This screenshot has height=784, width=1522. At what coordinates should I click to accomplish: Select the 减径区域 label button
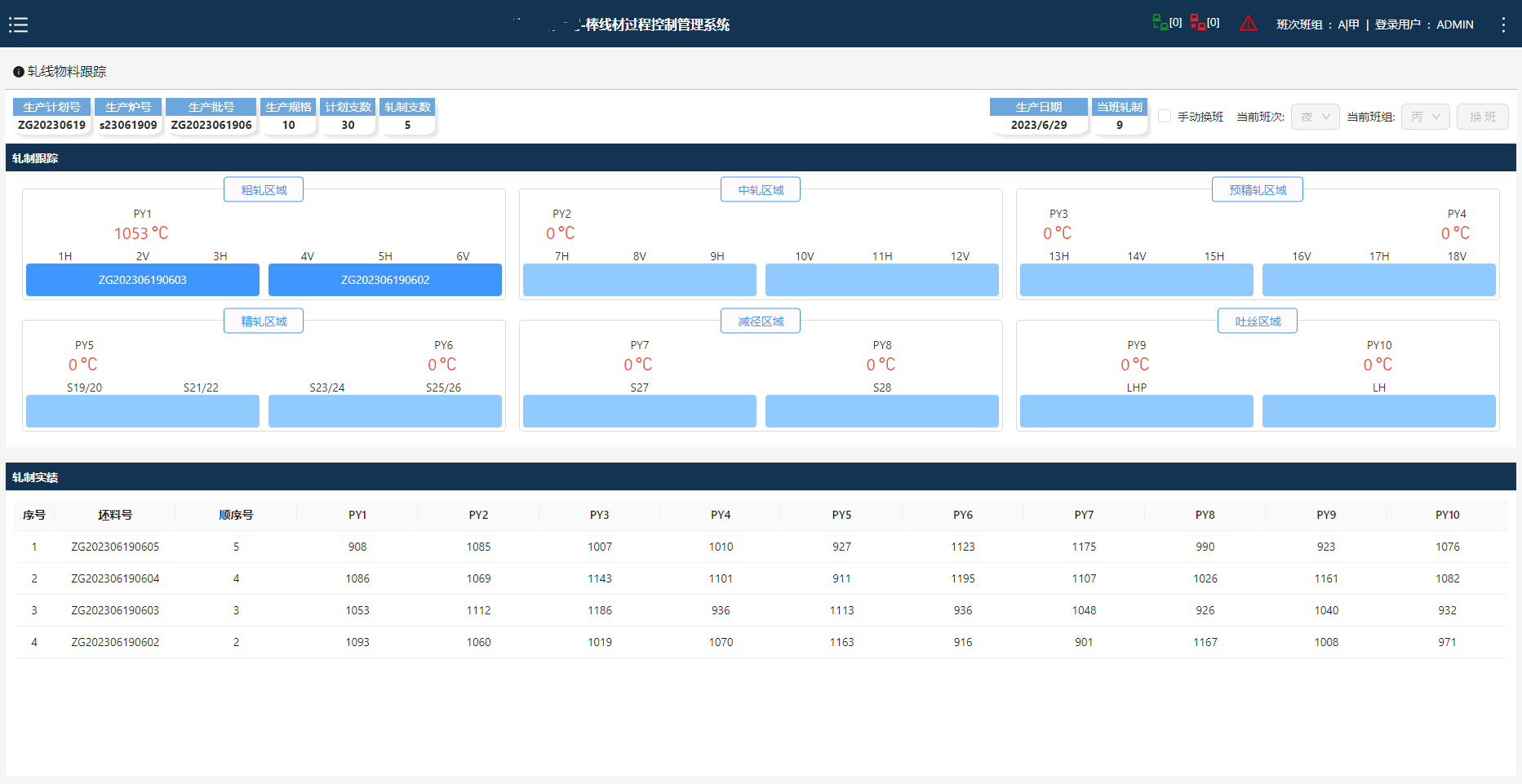(761, 321)
